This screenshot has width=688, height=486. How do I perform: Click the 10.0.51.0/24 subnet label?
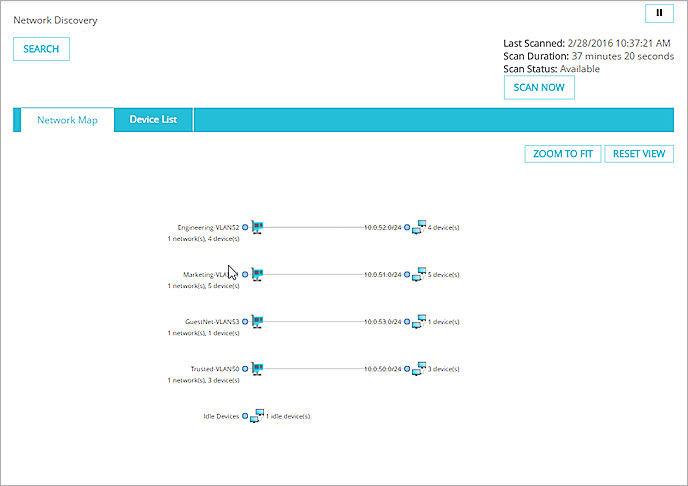tap(383, 275)
